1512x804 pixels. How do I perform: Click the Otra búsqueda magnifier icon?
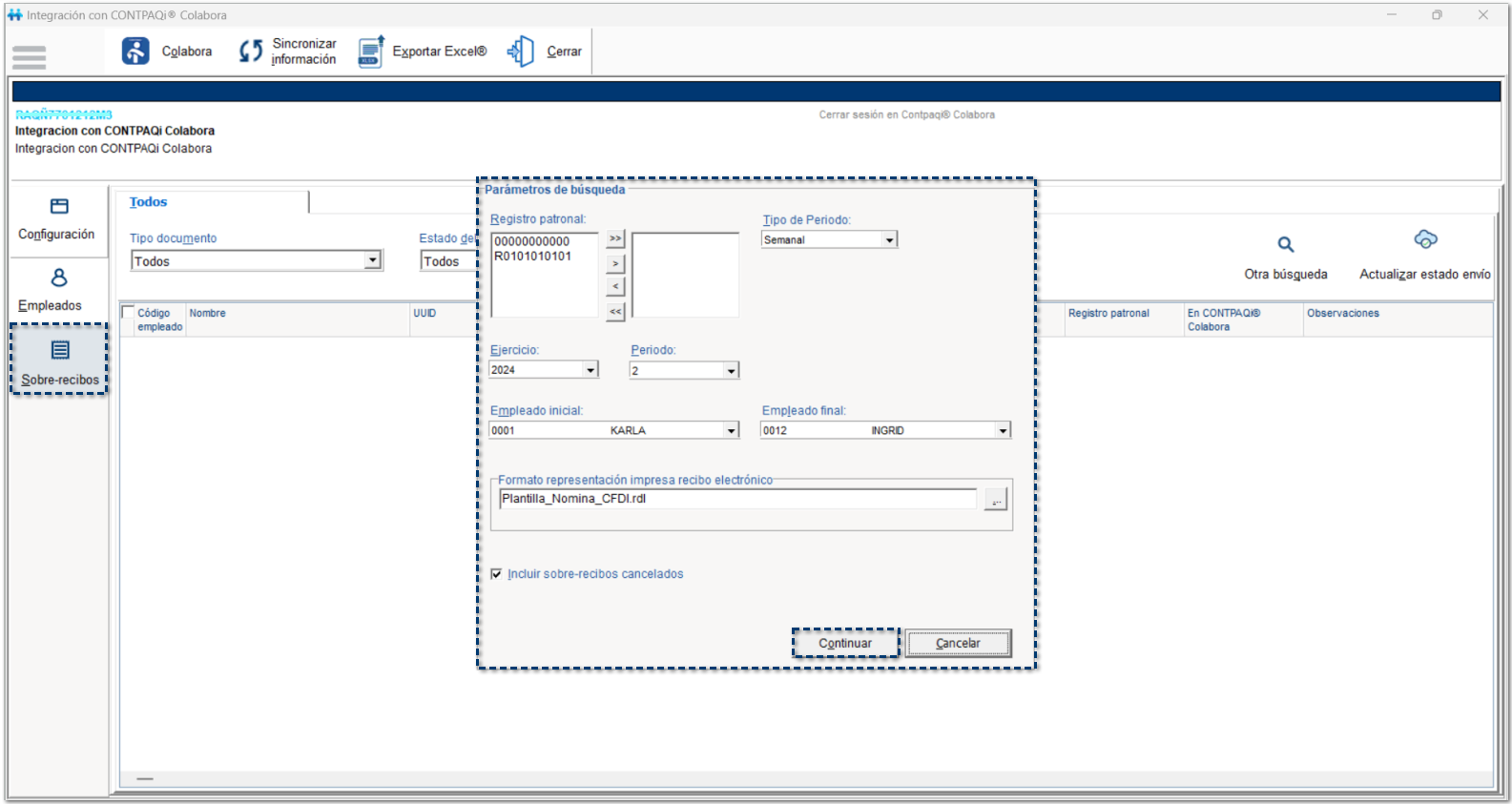(1285, 245)
